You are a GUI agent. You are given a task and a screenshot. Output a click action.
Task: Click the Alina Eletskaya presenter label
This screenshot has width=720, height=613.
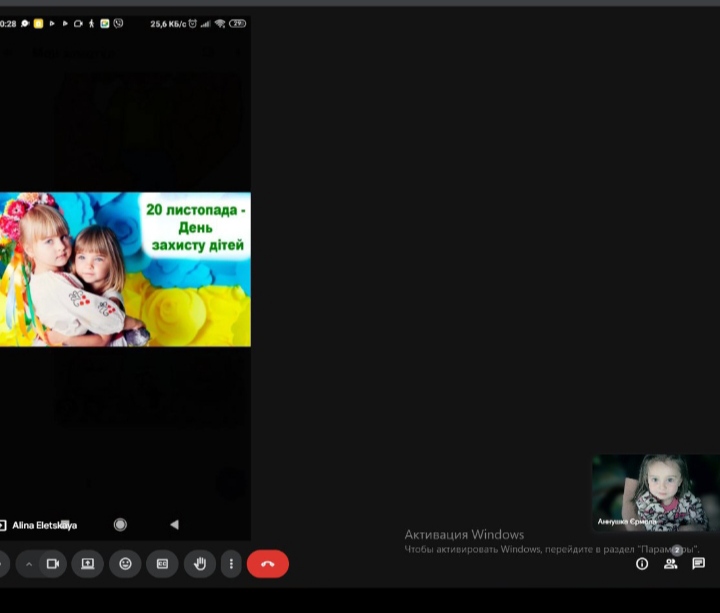click(x=44, y=525)
